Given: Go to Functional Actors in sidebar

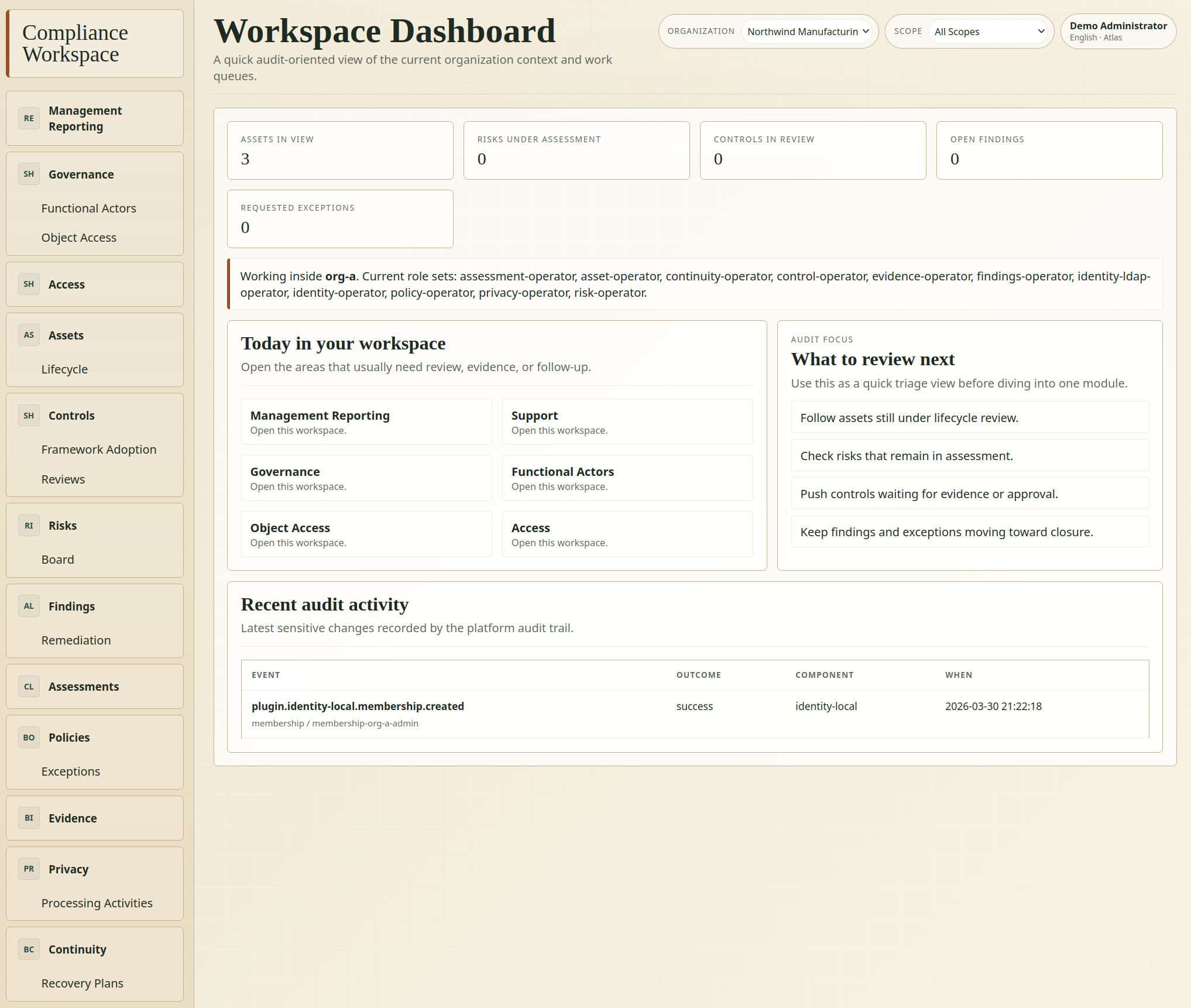Looking at the screenshot, I should (89, 208).
